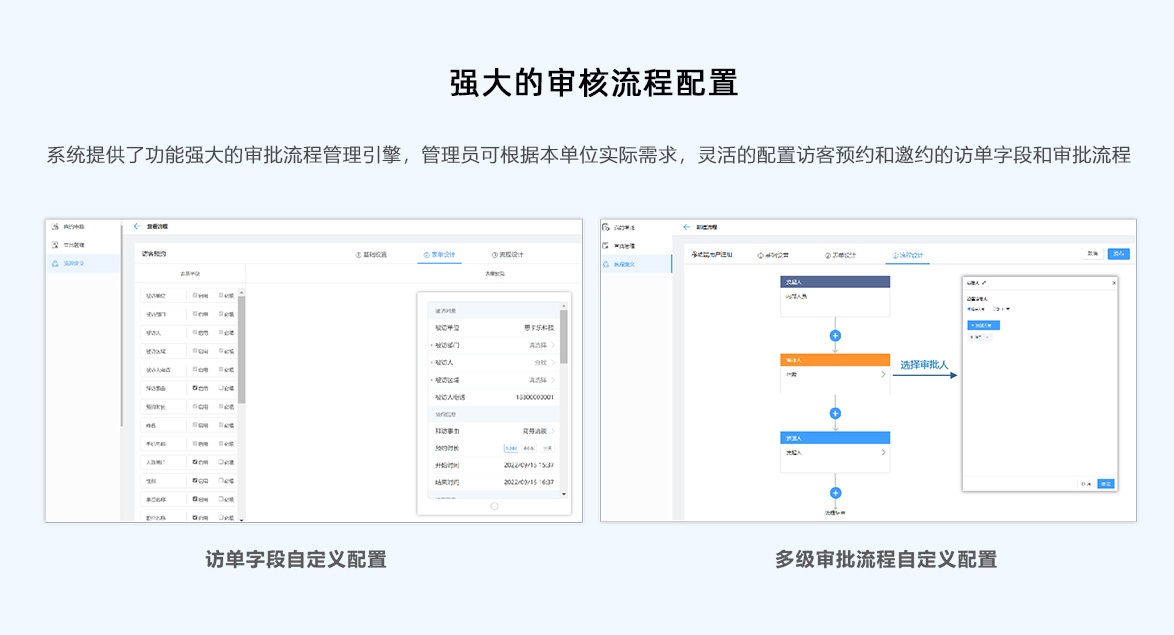Click the plus node below the blue card
This screenshot has height=635, width=1174.
[x=835, y=492]
